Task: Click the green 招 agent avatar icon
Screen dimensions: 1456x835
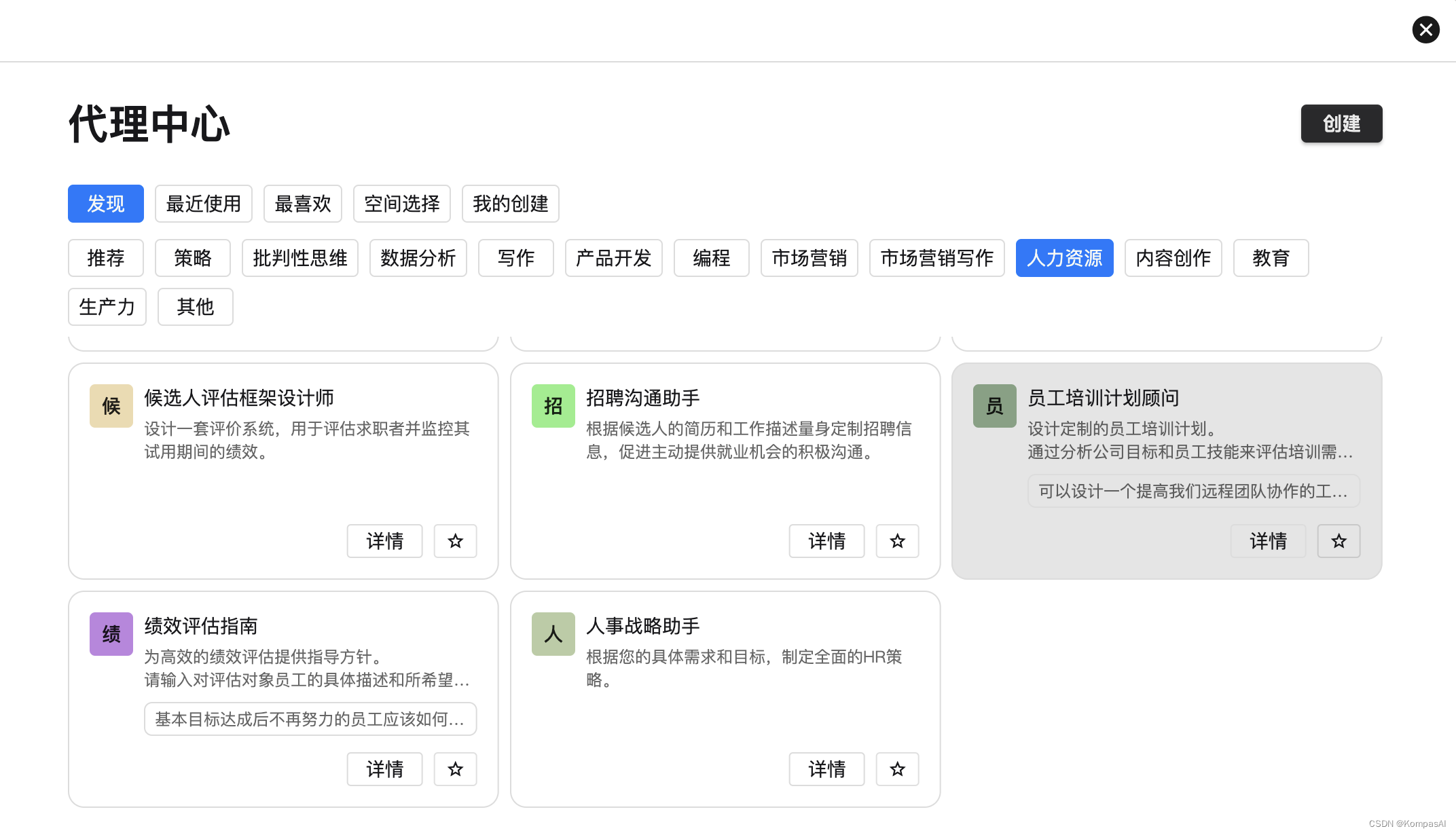Action: tap(553, 406)
